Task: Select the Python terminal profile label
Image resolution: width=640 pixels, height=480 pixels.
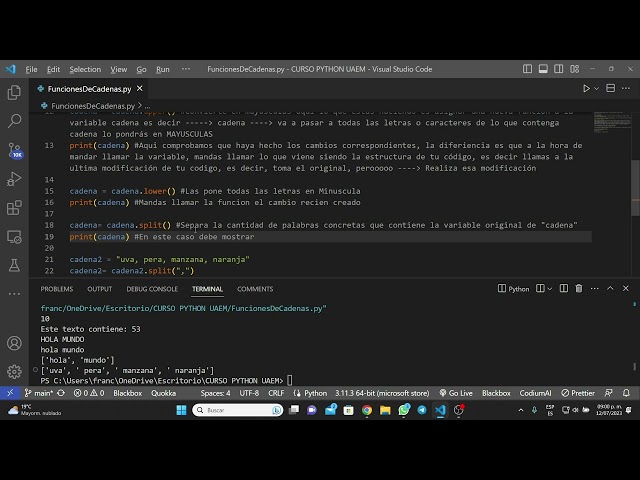Action: pyautogui.click(x=513, y=289)
